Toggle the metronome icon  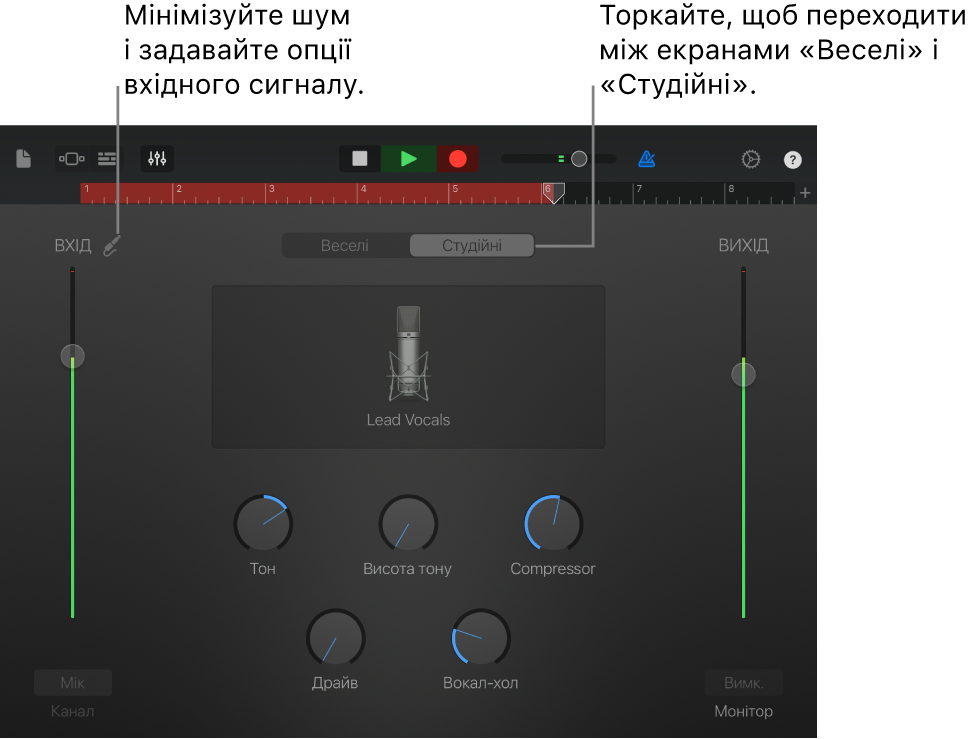[x=647, y=159]
